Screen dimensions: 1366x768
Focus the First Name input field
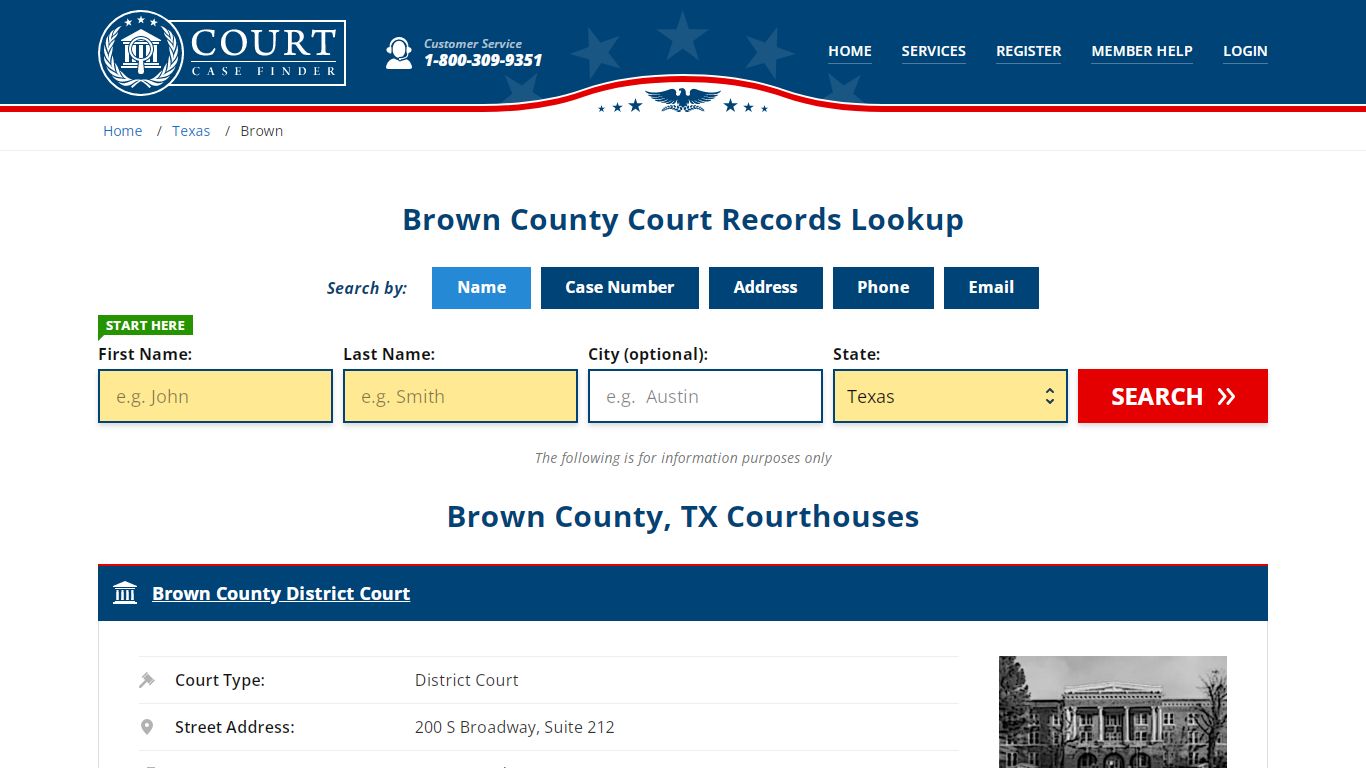tap(215, 396)
